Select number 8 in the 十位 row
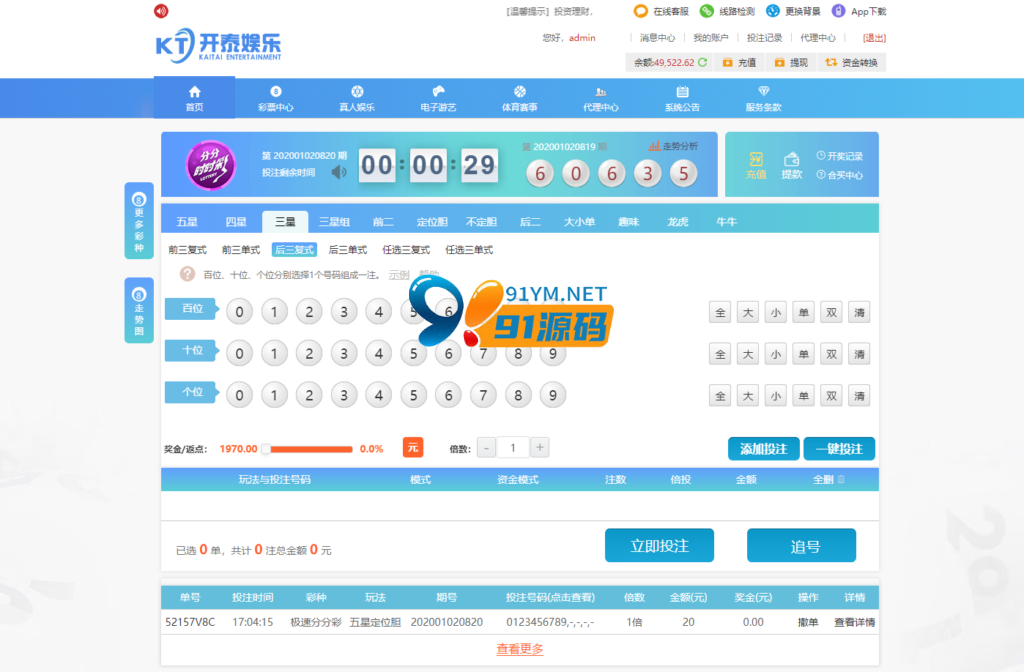1024x672 pixels. 518,353
